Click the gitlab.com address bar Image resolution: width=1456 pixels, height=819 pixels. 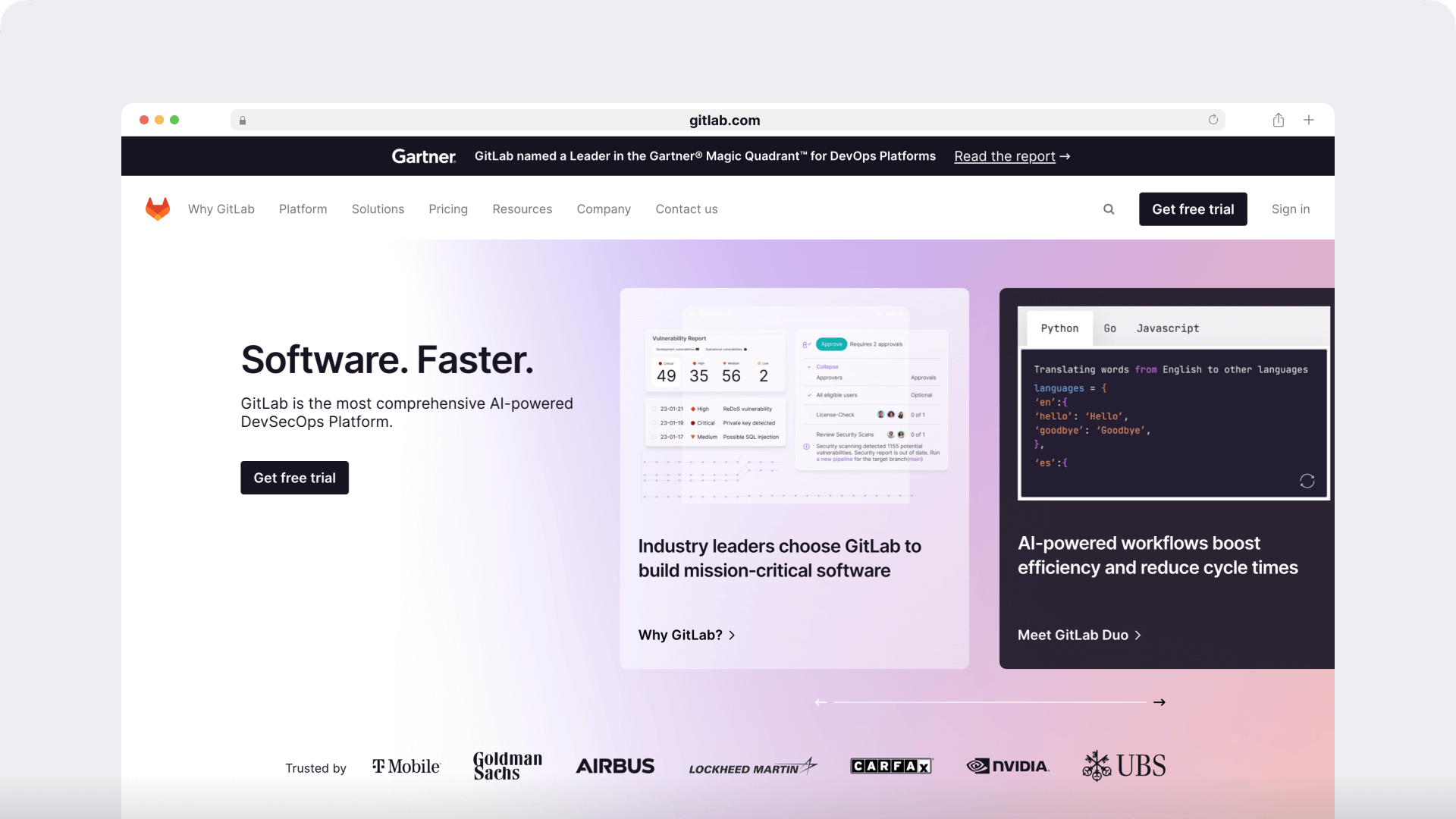728,120
